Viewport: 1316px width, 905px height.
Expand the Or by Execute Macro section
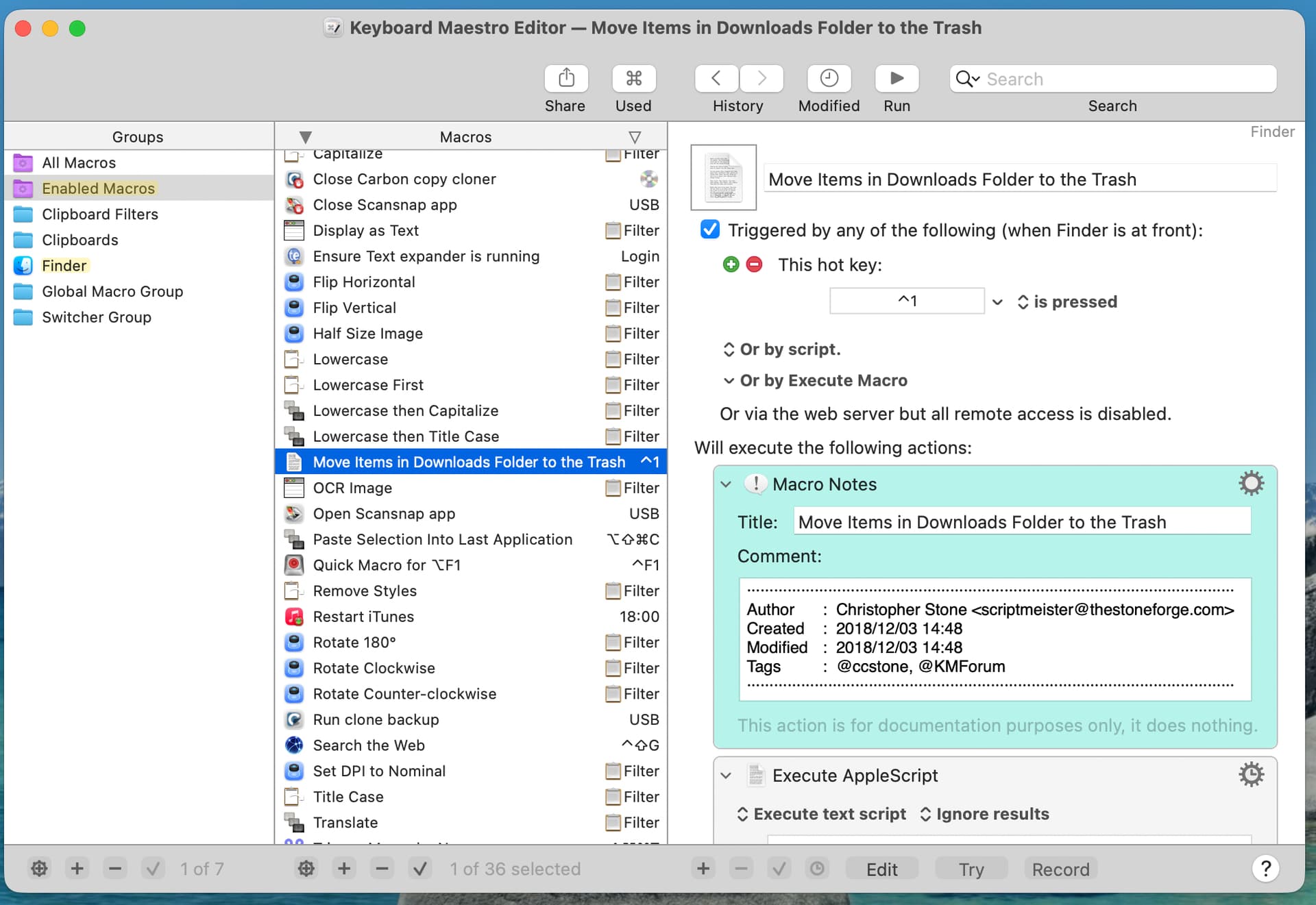729,380
